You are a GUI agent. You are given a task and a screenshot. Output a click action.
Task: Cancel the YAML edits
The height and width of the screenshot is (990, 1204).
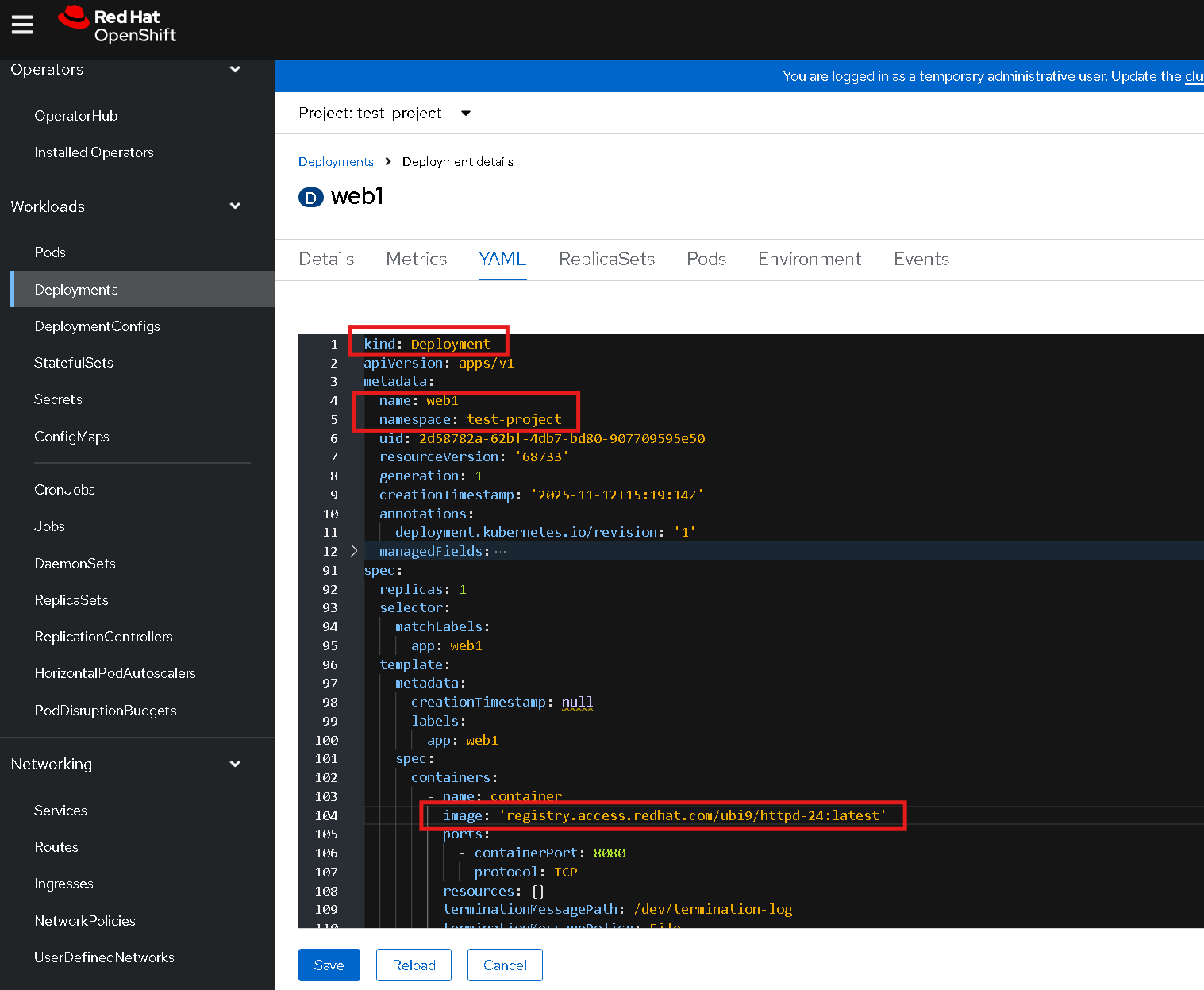(x=505, y=965)
